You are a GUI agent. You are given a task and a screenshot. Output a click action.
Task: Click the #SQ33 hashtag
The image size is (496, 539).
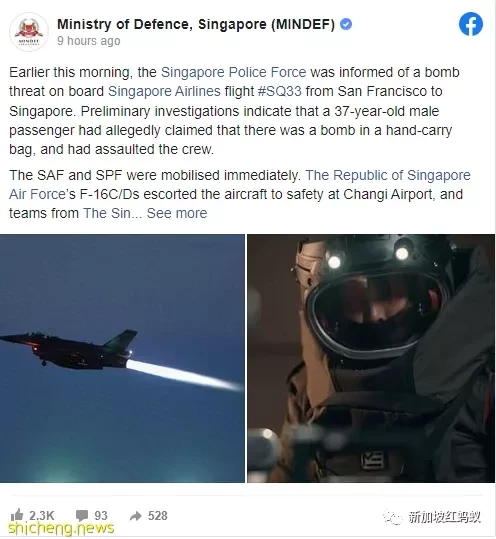pyautogui.click(x=279, y=91)
